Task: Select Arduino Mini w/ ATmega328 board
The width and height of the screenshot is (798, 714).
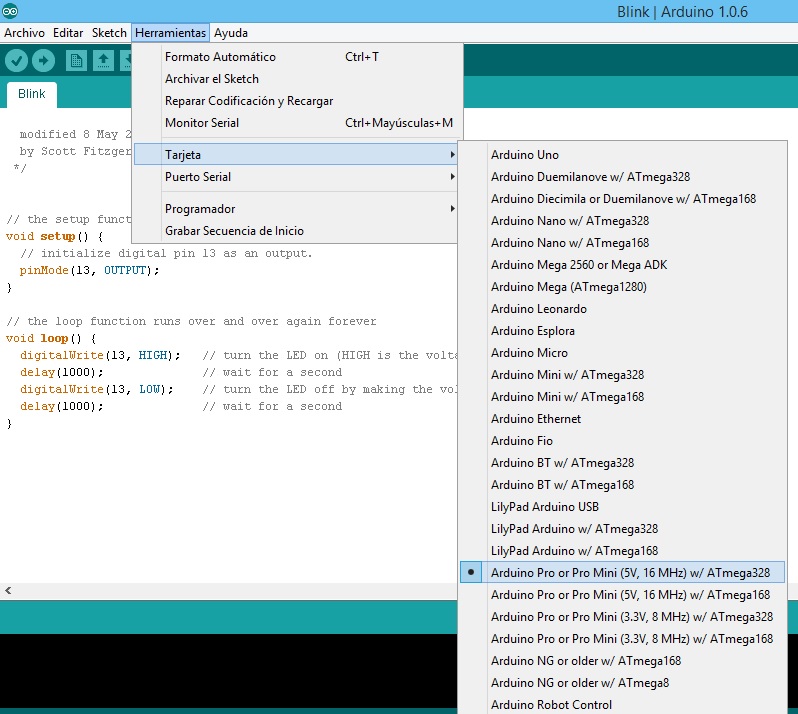Action: tap(622, 375)
